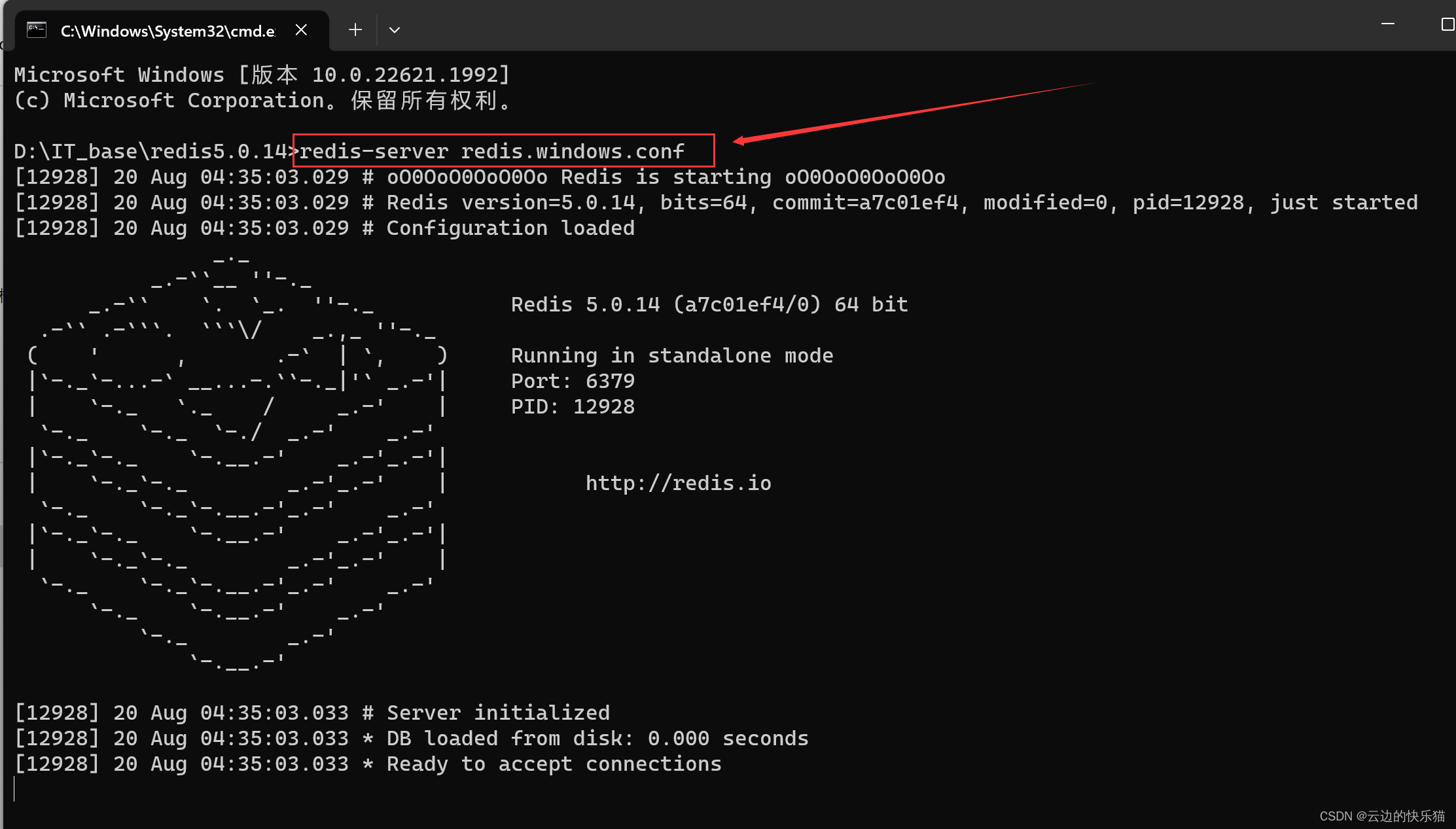Open a new terminal tab
This screenshot has width=1456, height=829.
pyautogui.click(x=355, y=29)
